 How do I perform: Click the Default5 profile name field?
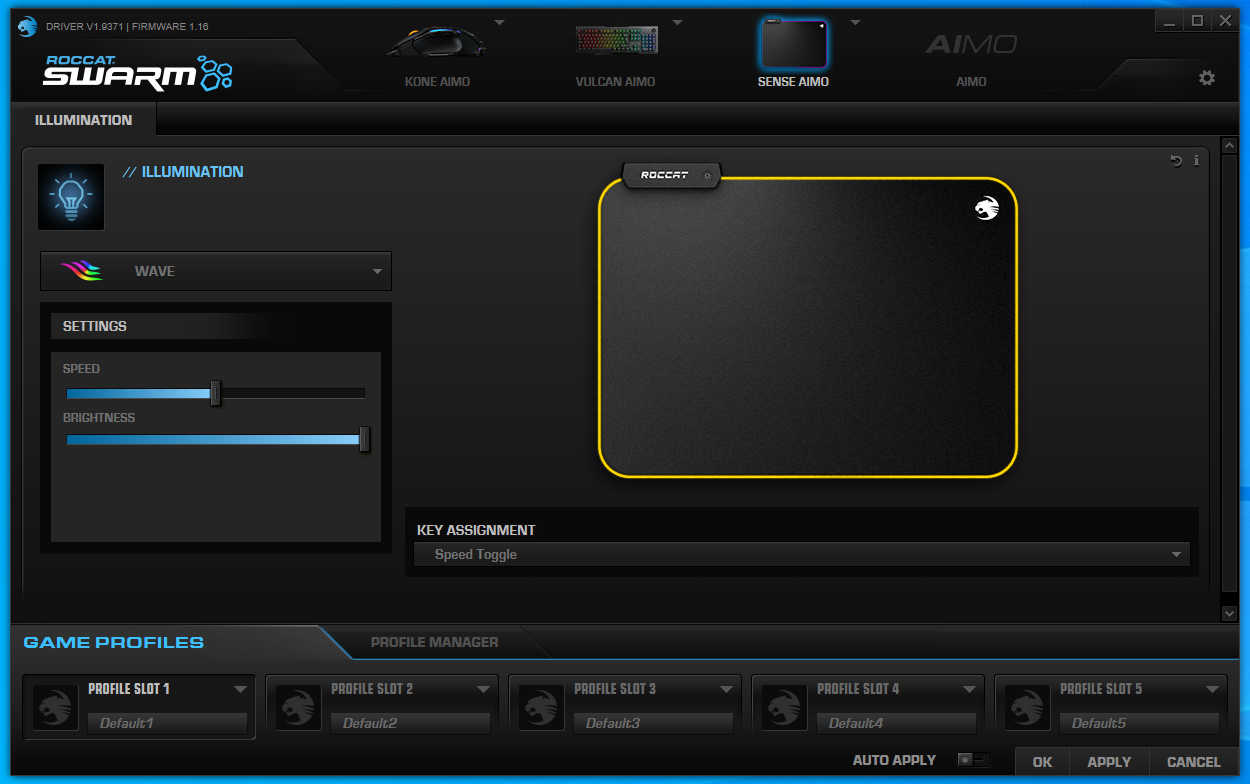[1139, 723]
